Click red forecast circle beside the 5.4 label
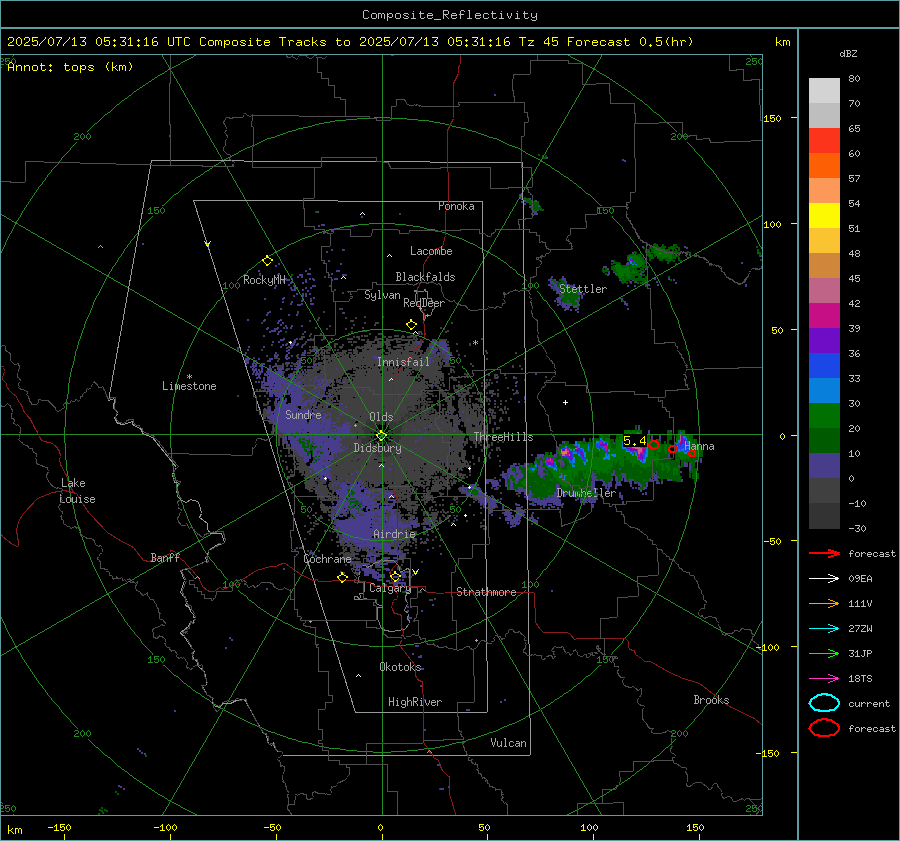Image resolution: width=900 pixels, height=841 pixels. (654, 444)
